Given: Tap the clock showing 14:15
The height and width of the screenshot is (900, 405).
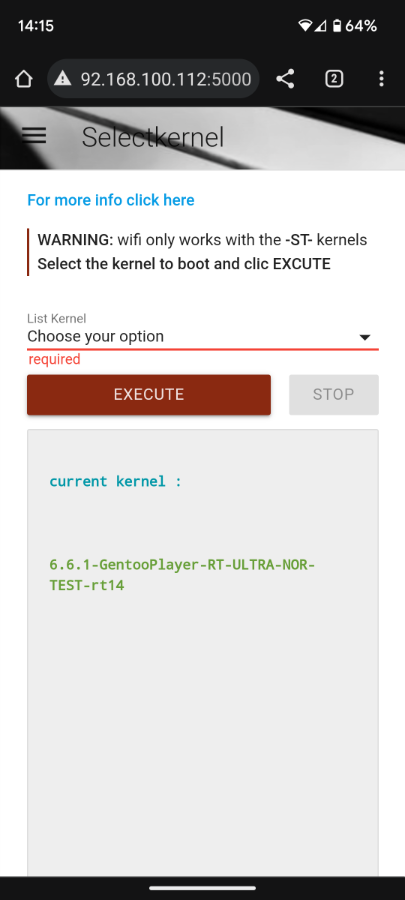Looking at the screenshot, I should tap(36, 26).
